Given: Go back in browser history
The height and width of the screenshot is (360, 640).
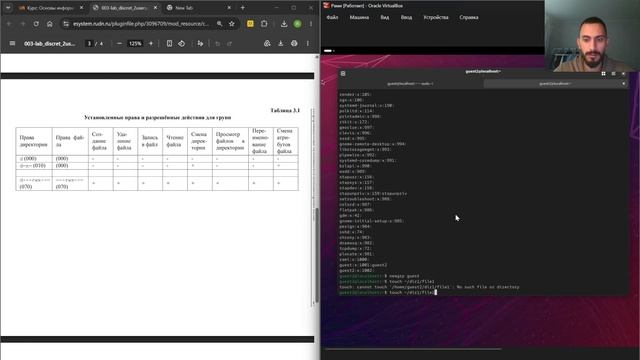Looking at the screenshot, I should 9,24.
